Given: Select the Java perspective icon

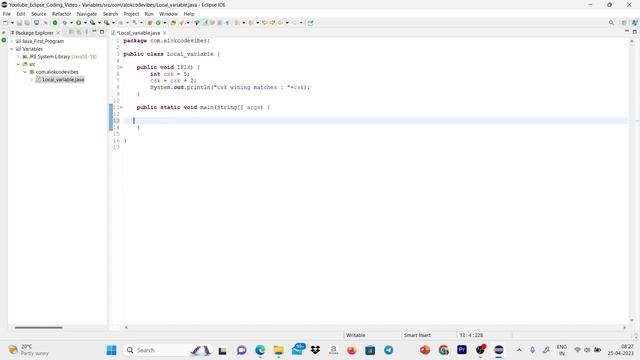Looking at the screenshot, I should click(x=635, y=23).
